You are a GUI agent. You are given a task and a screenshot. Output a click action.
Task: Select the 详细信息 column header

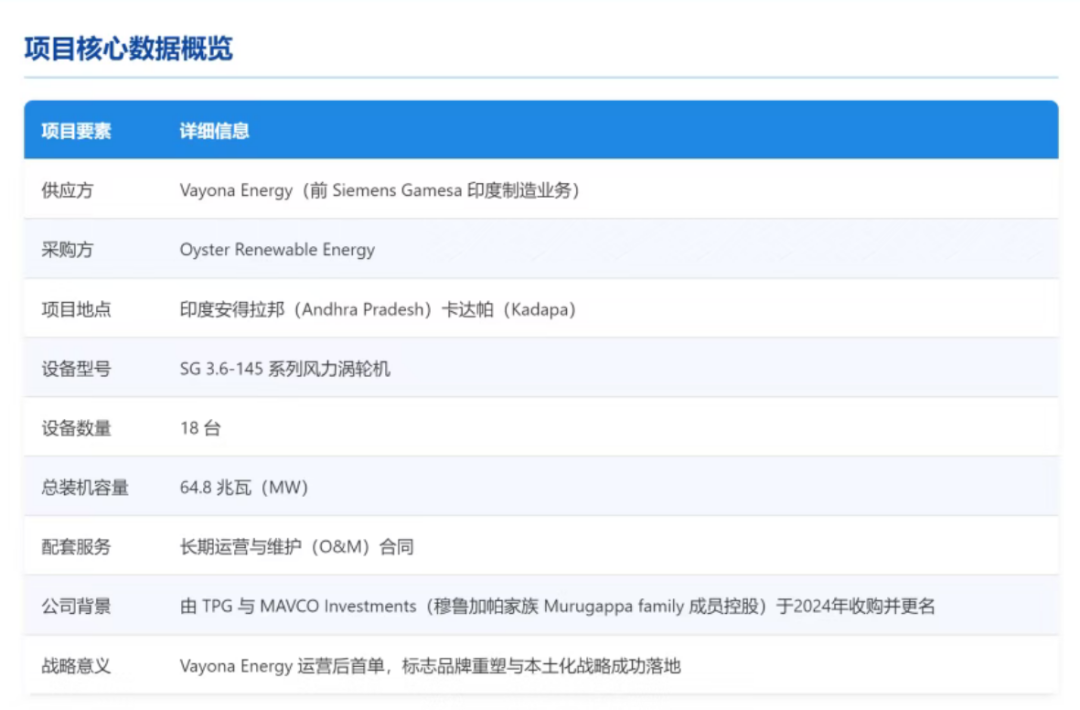click(214, 131)
